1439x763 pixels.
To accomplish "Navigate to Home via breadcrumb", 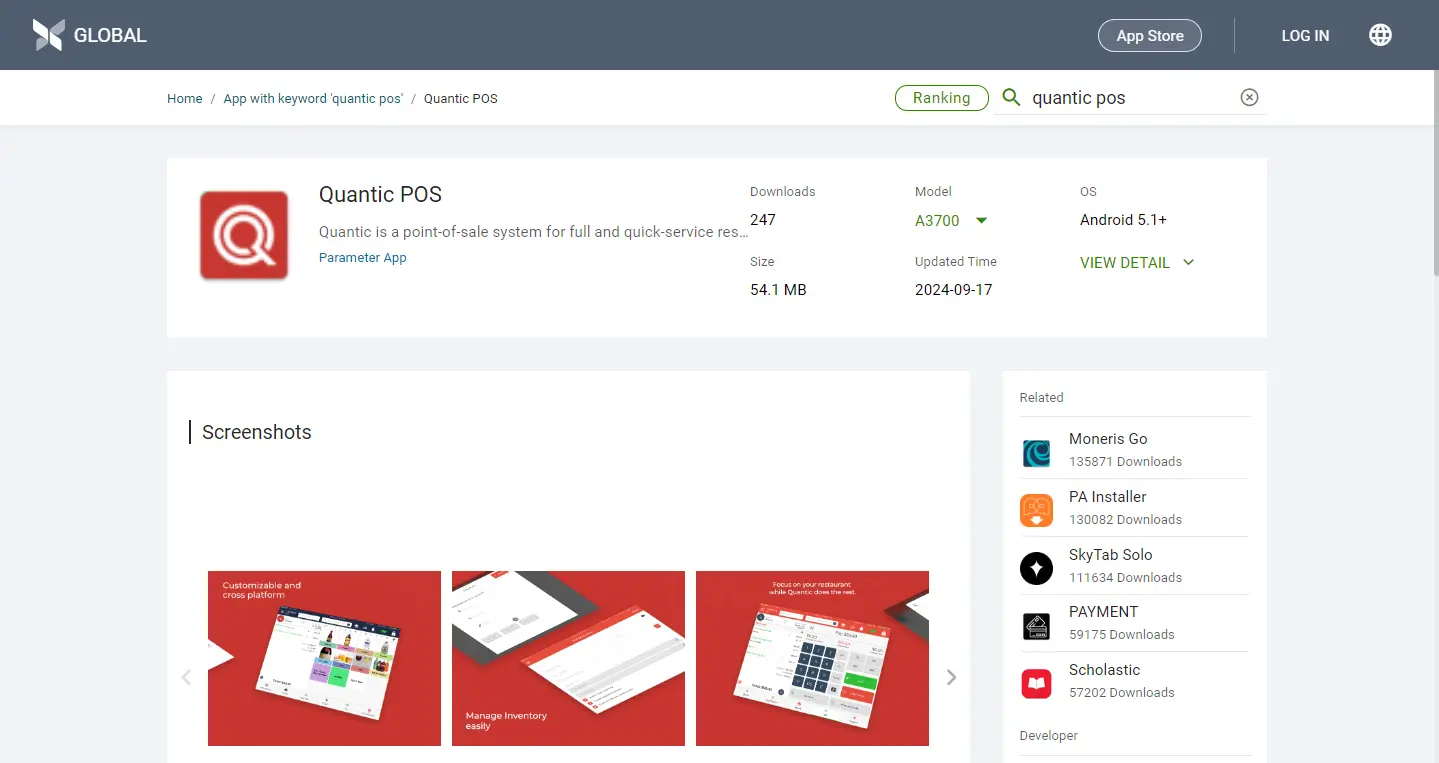I will (184, 98).
